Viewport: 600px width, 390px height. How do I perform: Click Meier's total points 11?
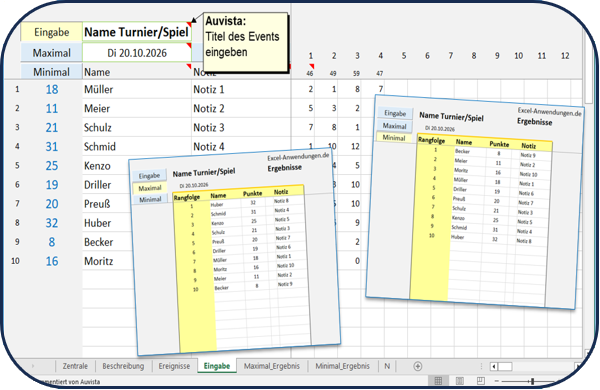52,108
